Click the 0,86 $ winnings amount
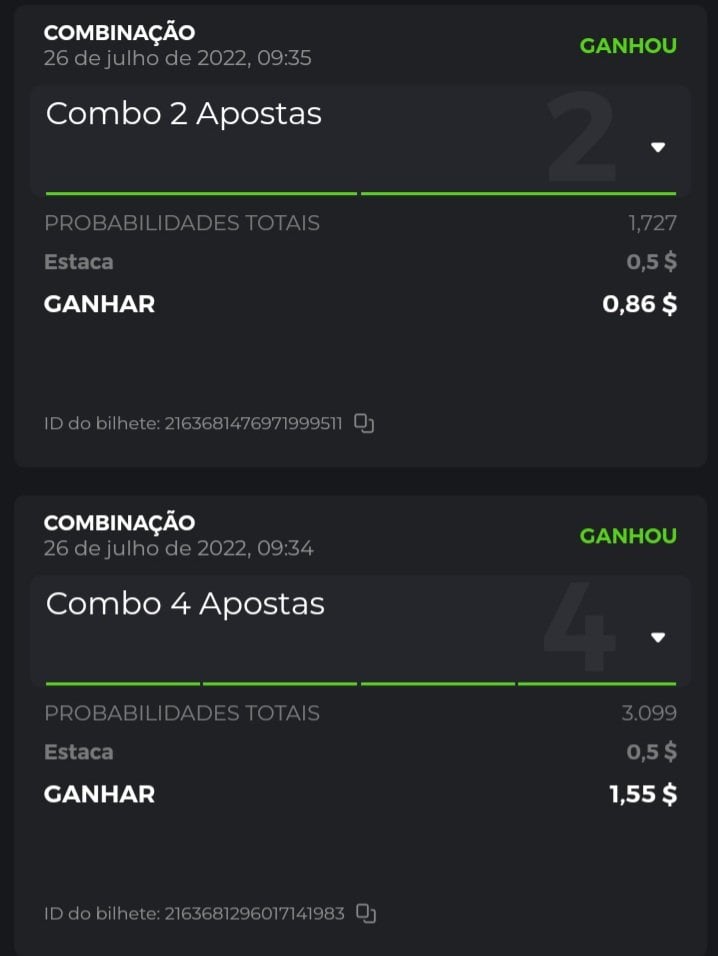718x956 pixels. (639, 304)
